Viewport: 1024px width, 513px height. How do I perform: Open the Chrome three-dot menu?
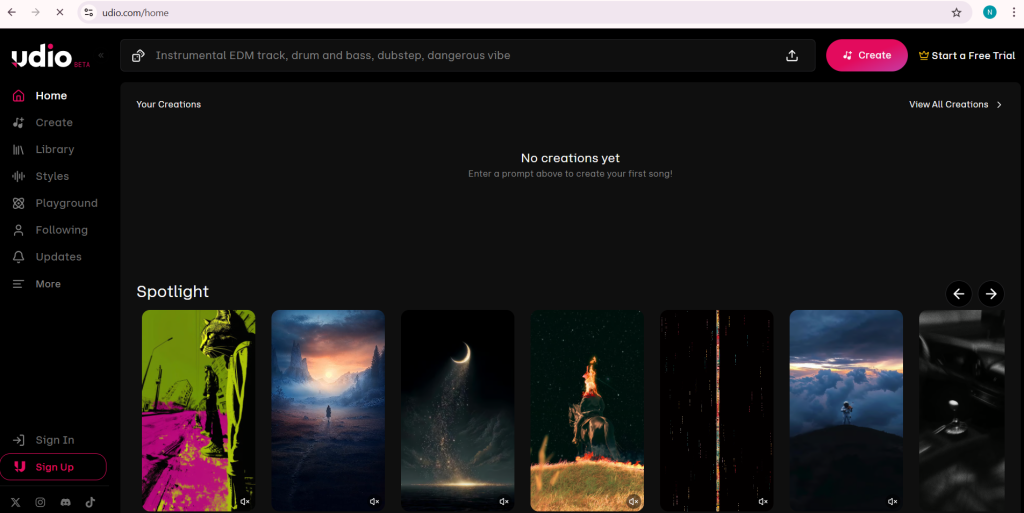(x=1012, y=13)
